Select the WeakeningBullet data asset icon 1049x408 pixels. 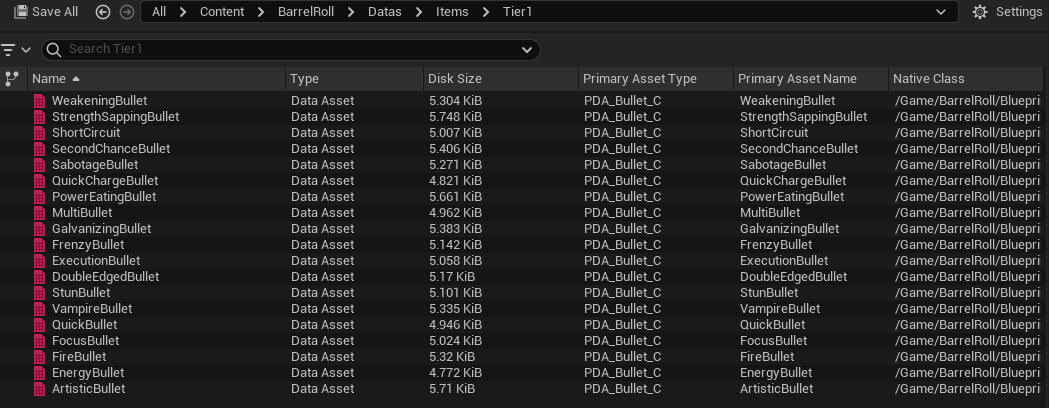[x=40, y=101]
